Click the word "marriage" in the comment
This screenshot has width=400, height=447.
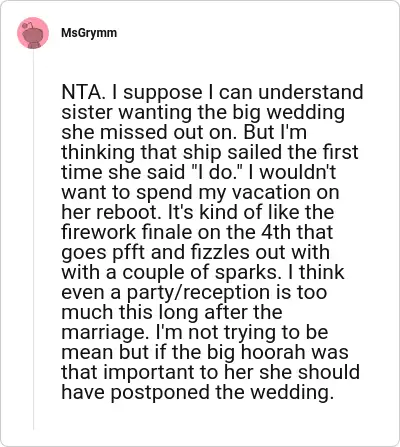tap(101, 332)
